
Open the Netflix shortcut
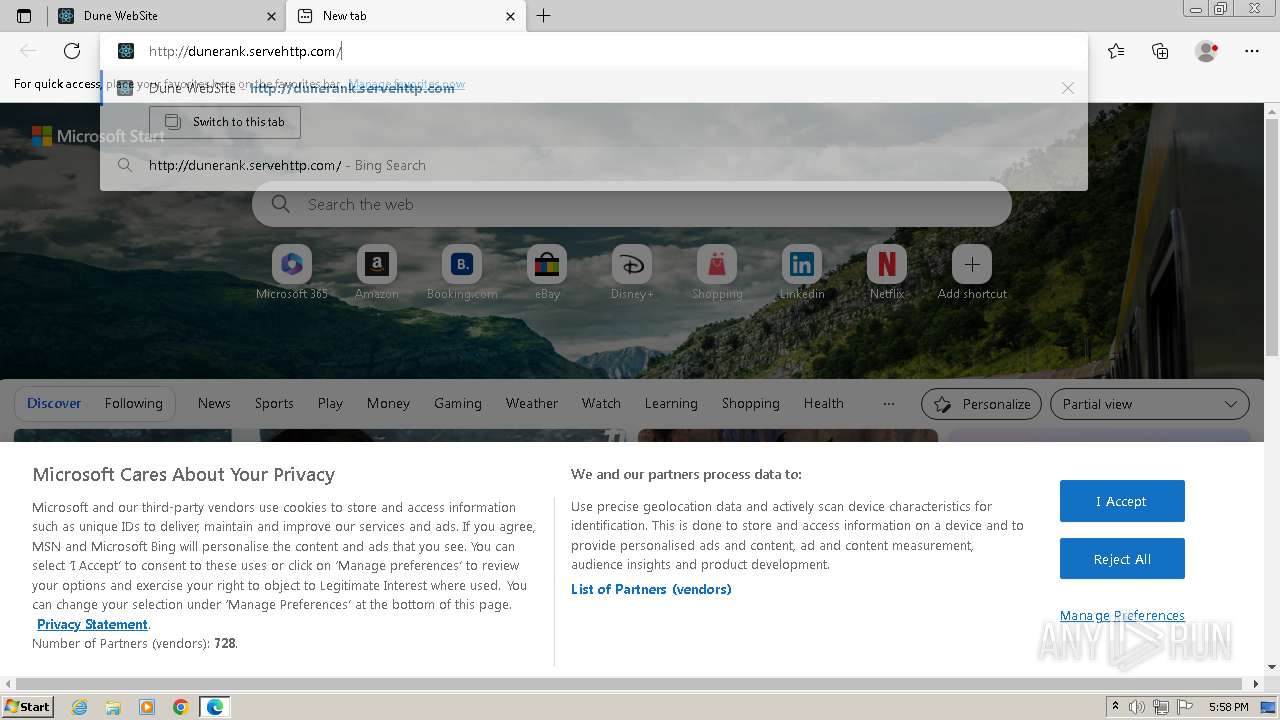tap(887, 273)
